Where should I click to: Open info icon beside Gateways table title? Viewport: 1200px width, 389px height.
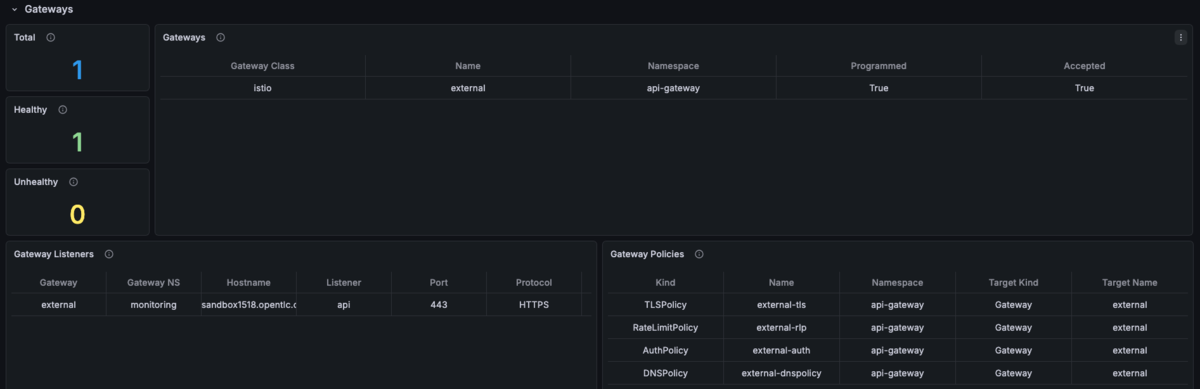pyautogui.click(x=221, y=37)
